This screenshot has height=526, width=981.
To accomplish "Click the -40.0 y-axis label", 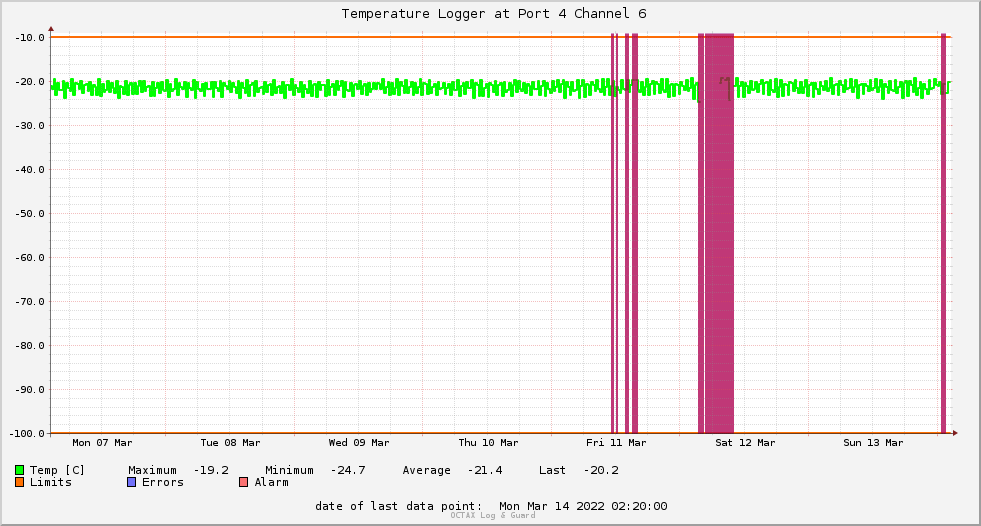I will 29,169.
